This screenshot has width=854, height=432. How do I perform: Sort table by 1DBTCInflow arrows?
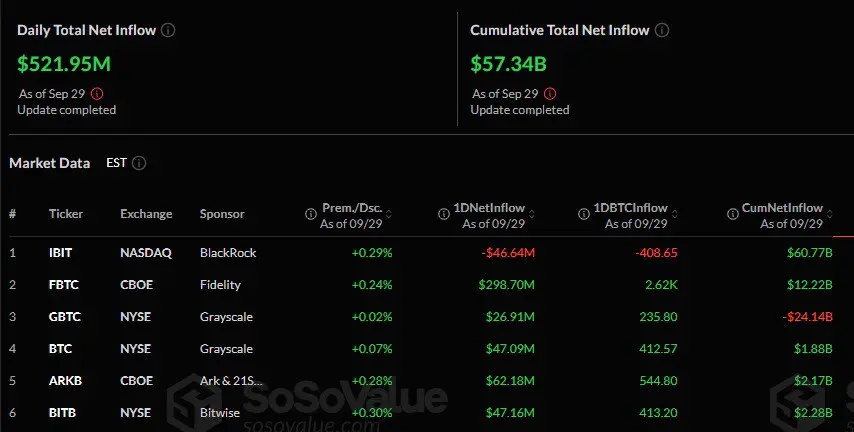click(674, 214)
